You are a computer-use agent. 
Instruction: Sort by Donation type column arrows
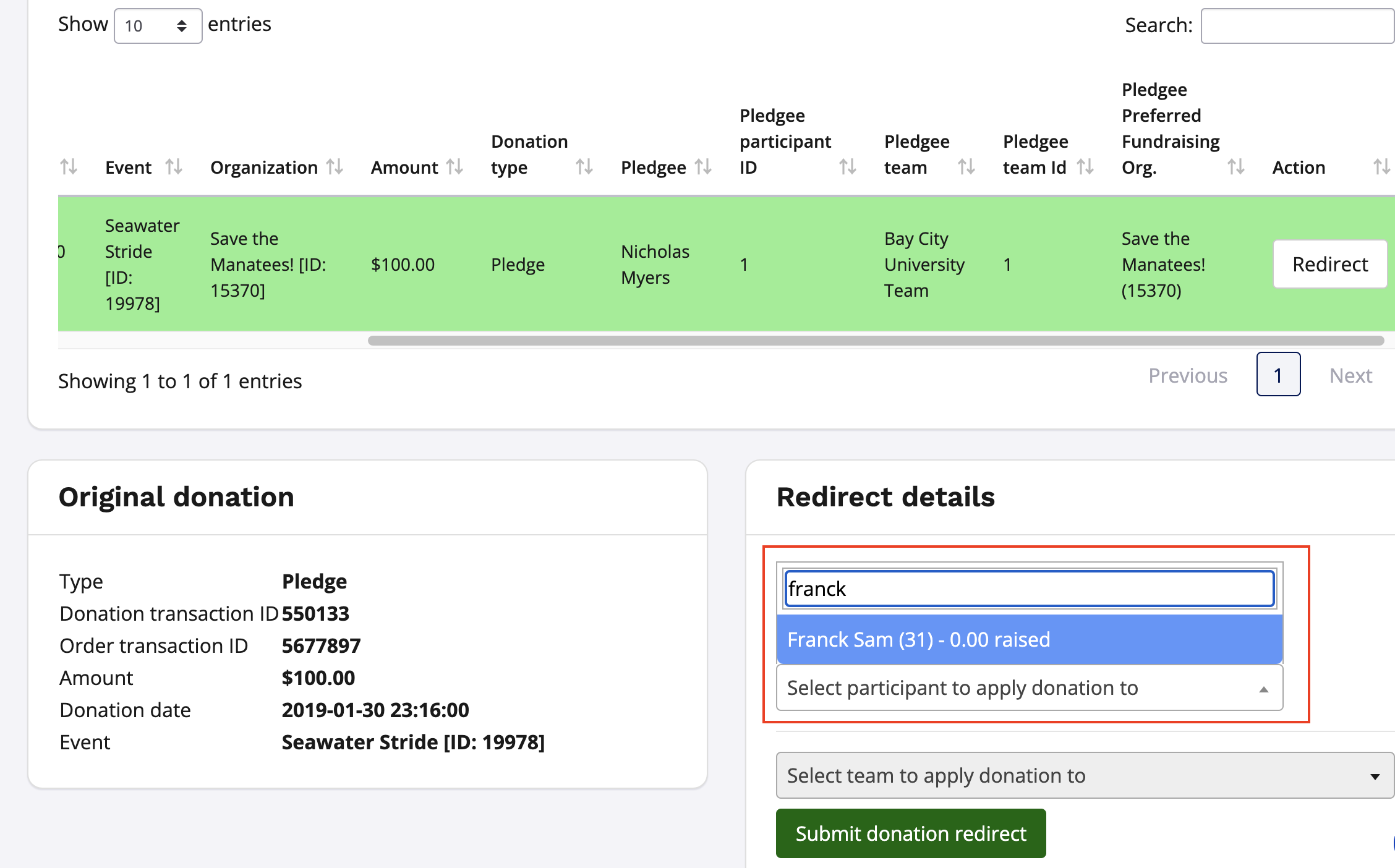pos(584,167)
